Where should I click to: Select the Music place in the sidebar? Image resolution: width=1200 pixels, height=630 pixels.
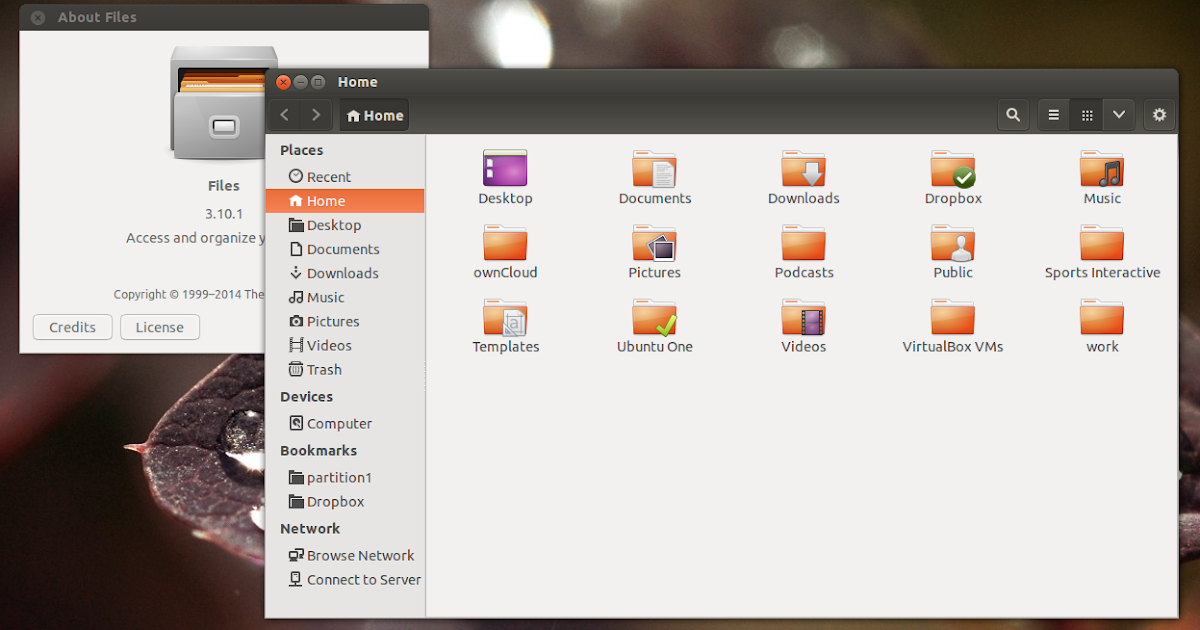[x=326, y=297]
